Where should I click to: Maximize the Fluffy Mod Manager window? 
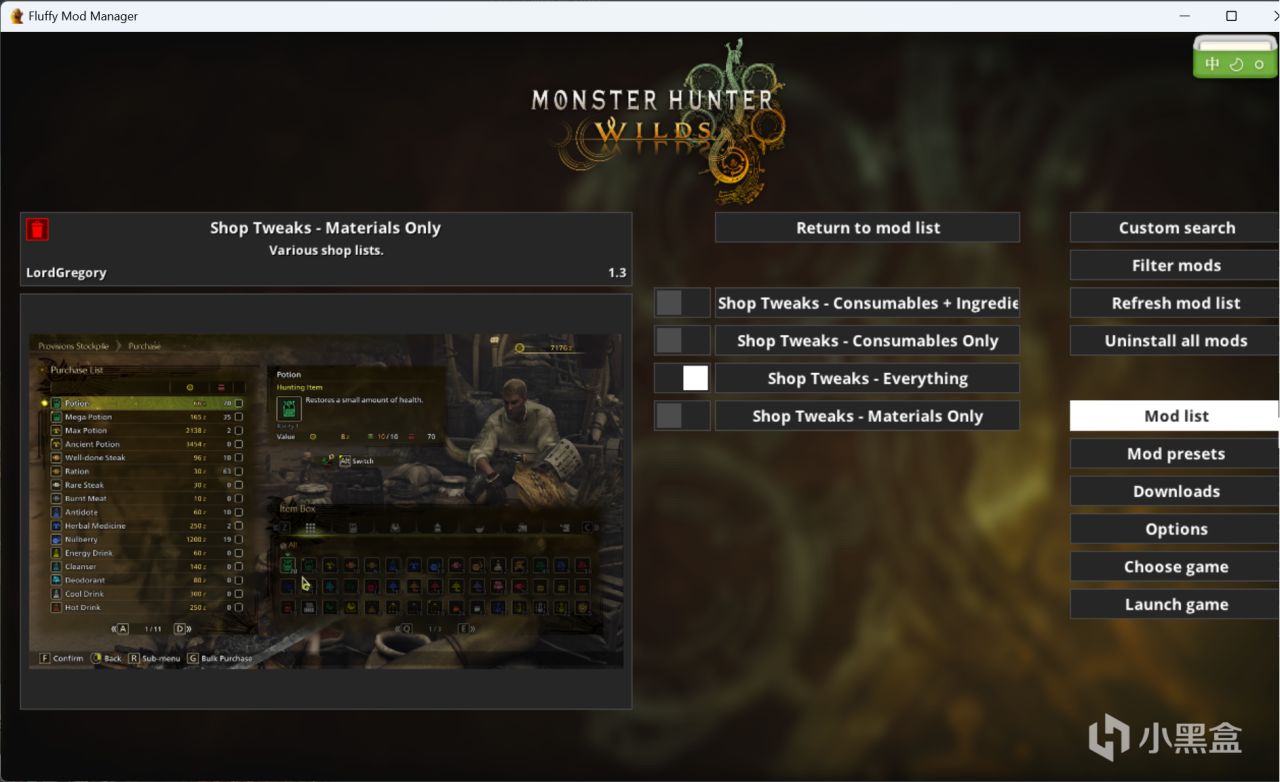pyautogui.click(x=1231, y=16)
